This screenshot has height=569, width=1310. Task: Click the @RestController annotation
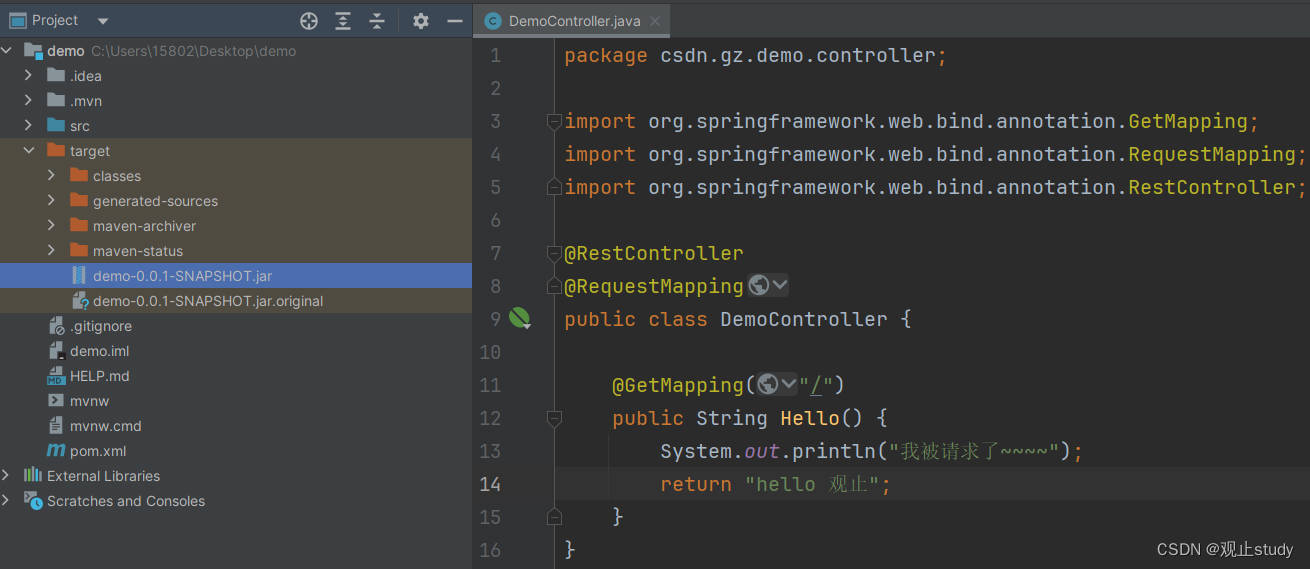pos(654,253)
